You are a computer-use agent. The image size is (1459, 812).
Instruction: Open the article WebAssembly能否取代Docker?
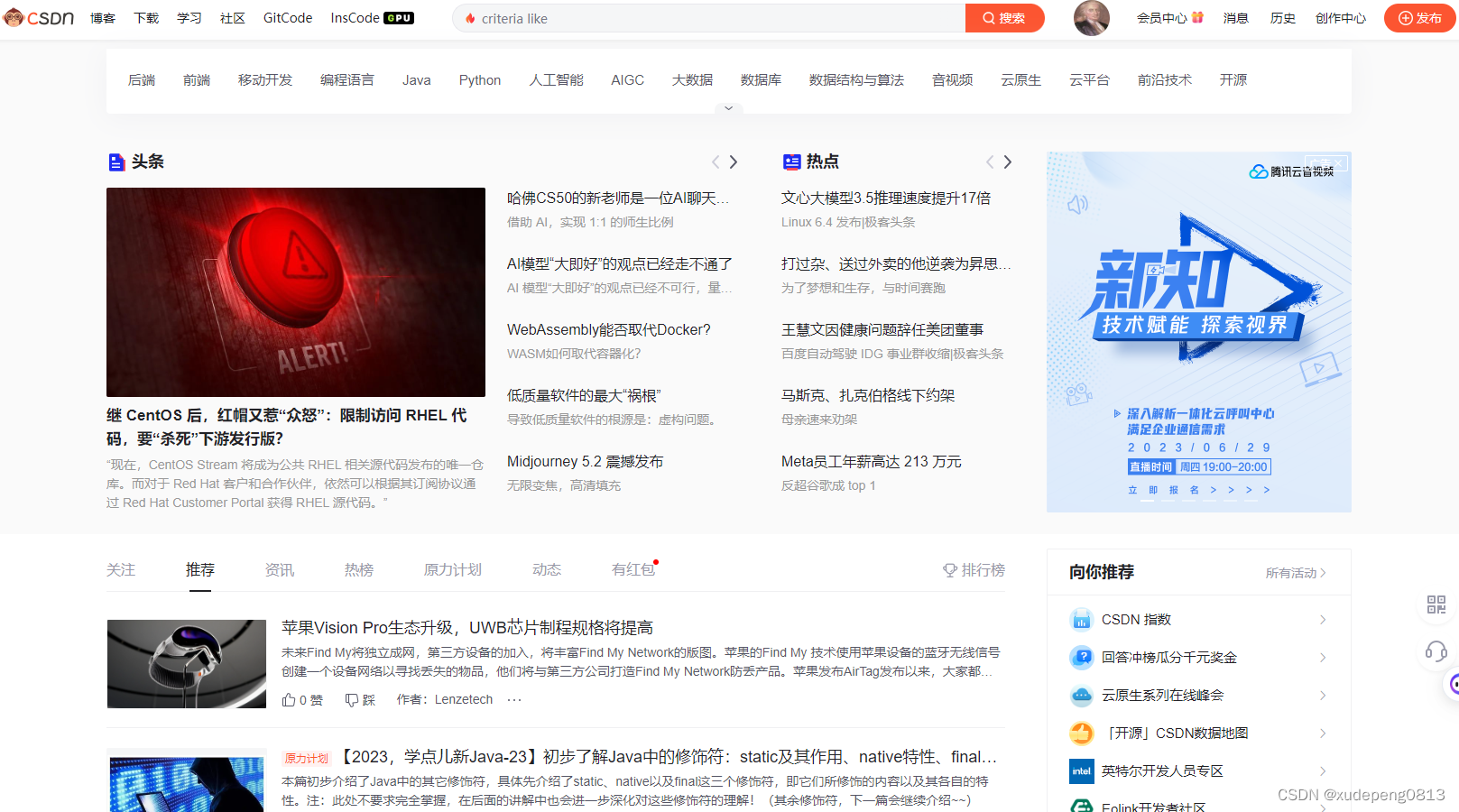(x=609, y=329)
